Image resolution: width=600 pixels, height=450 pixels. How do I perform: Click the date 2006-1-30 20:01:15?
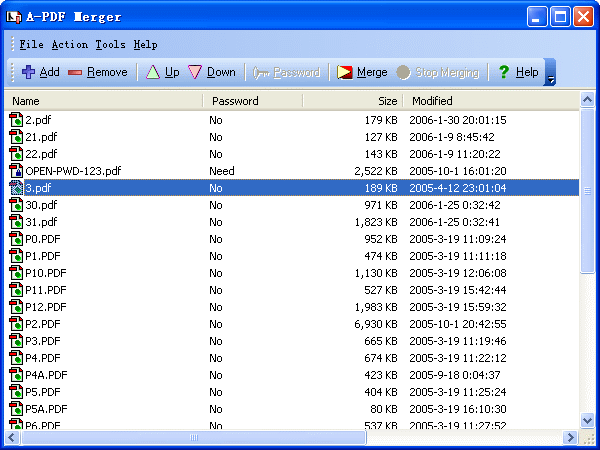(x=458, y=120)
